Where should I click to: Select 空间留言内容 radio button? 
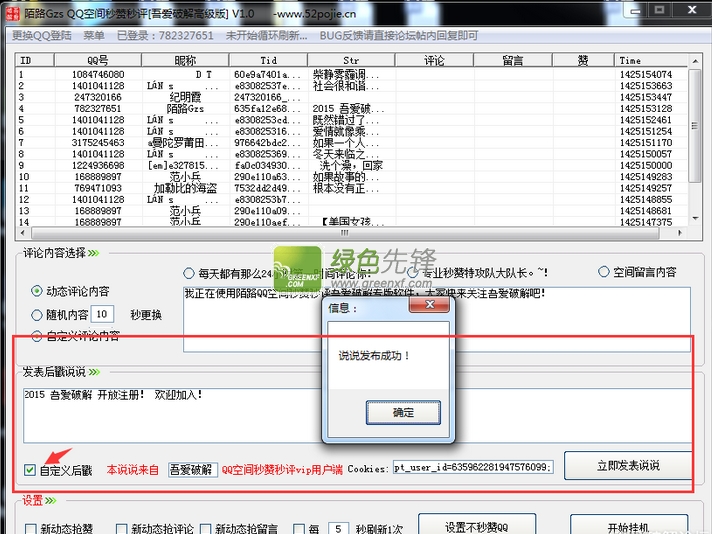(603, 272)
